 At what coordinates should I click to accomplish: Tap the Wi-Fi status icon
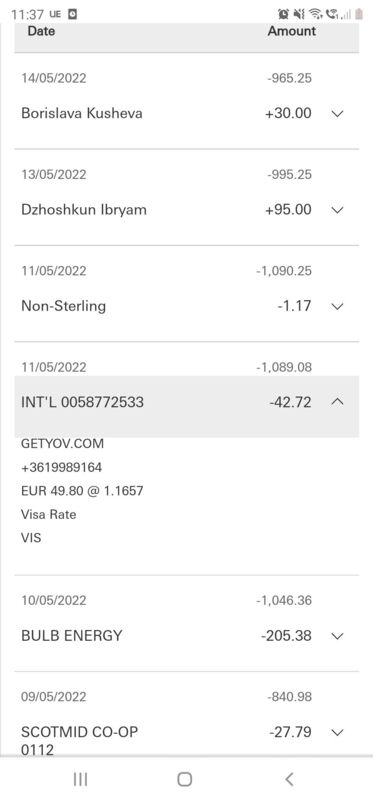point(316,14)
